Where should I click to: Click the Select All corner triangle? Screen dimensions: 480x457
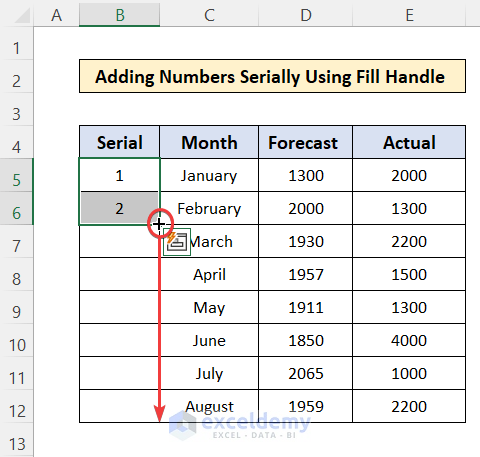(22, 15)
